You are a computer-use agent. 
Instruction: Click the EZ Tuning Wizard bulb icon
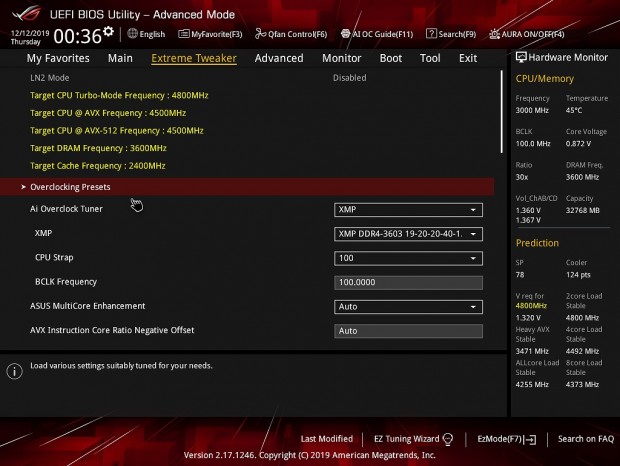pos(447,439)
